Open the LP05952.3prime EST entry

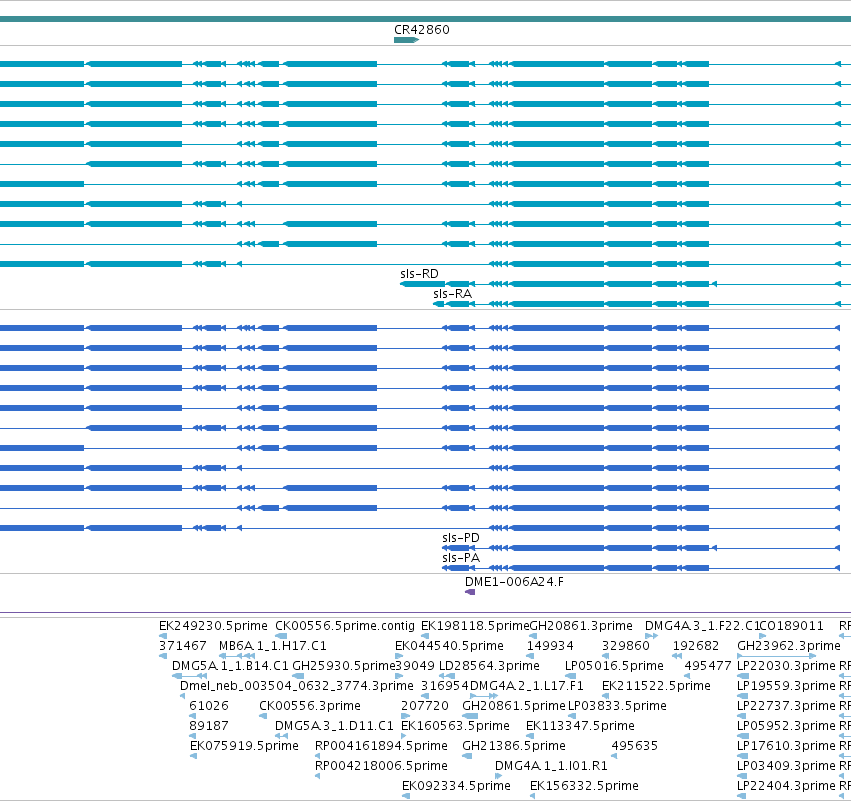click(786, 726)
